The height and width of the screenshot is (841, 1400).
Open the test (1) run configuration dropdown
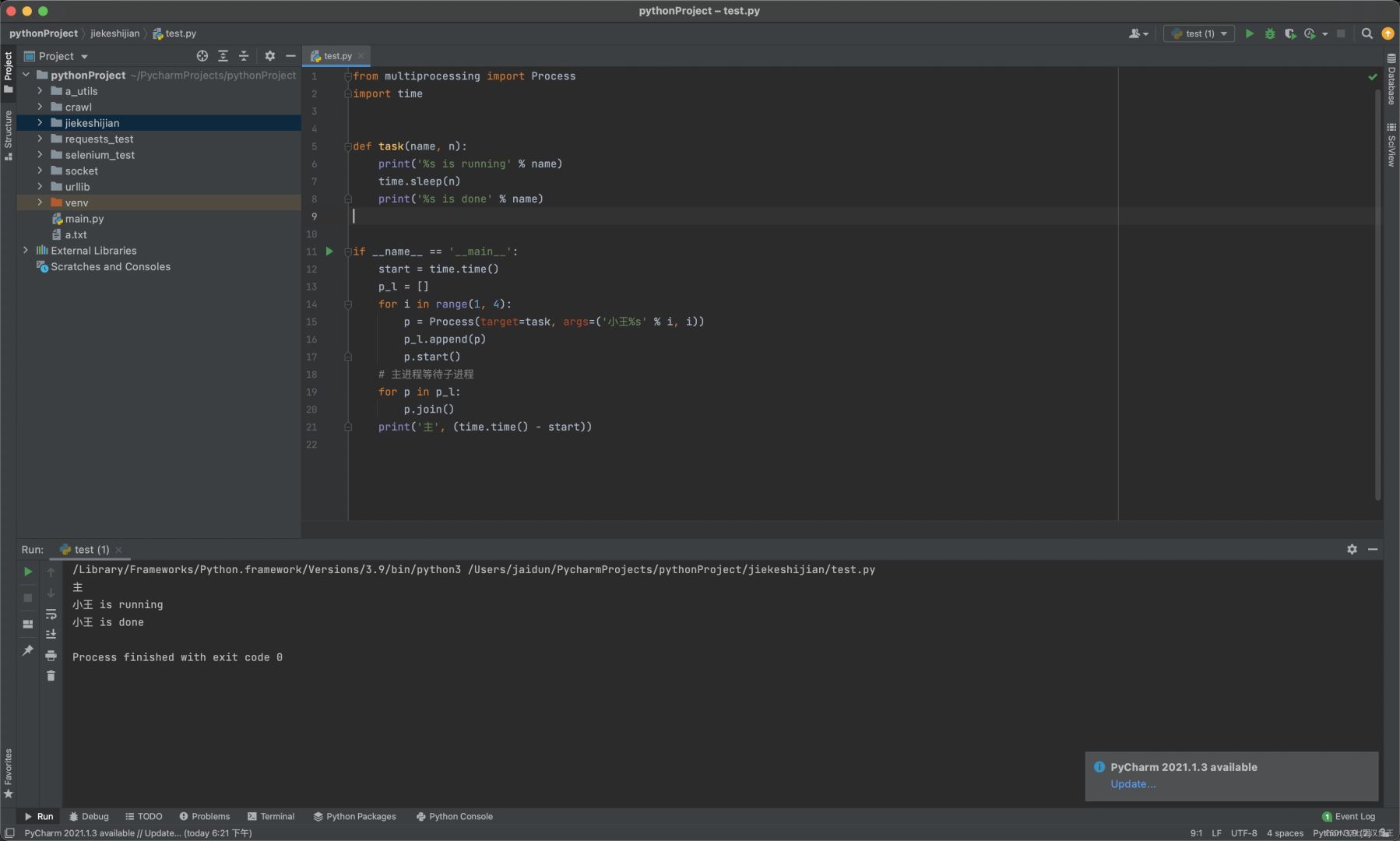(1199, 33)
